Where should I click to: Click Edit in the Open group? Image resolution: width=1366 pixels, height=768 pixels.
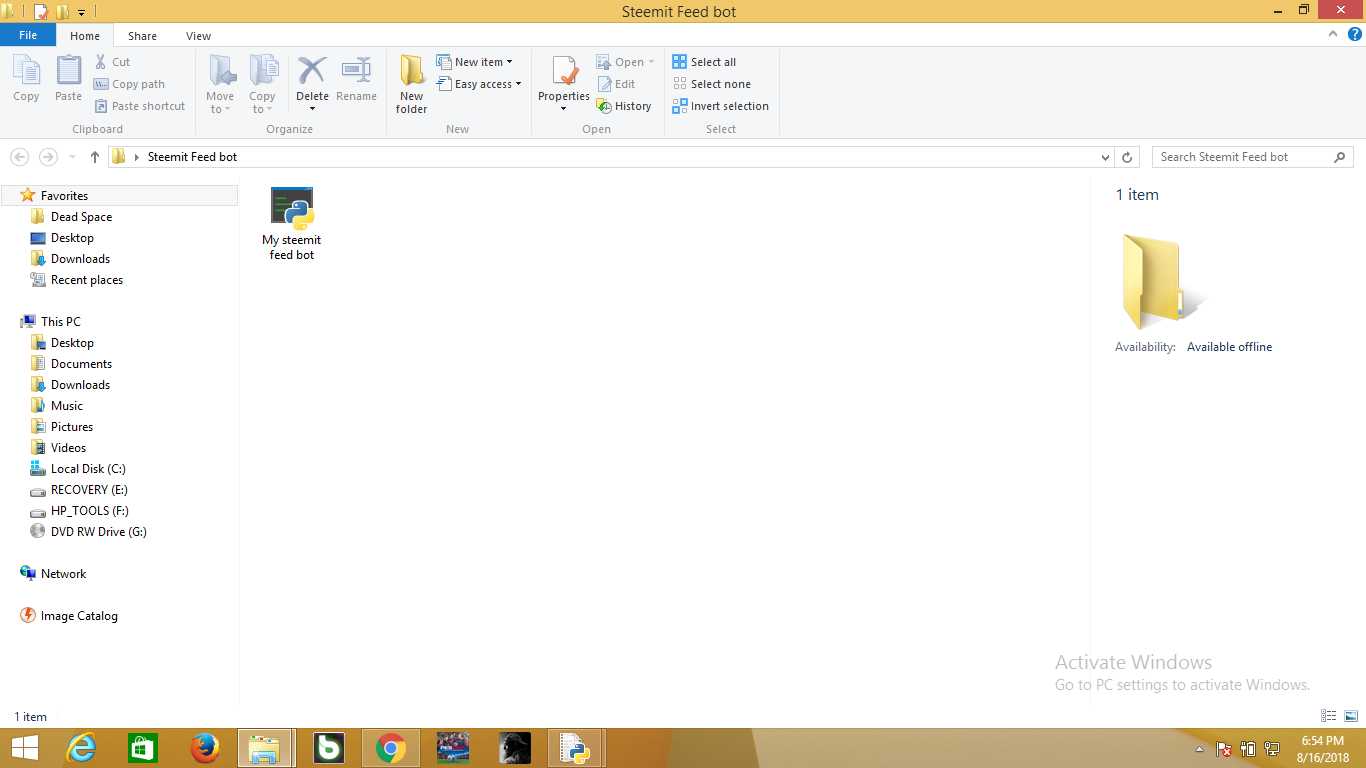616,84
